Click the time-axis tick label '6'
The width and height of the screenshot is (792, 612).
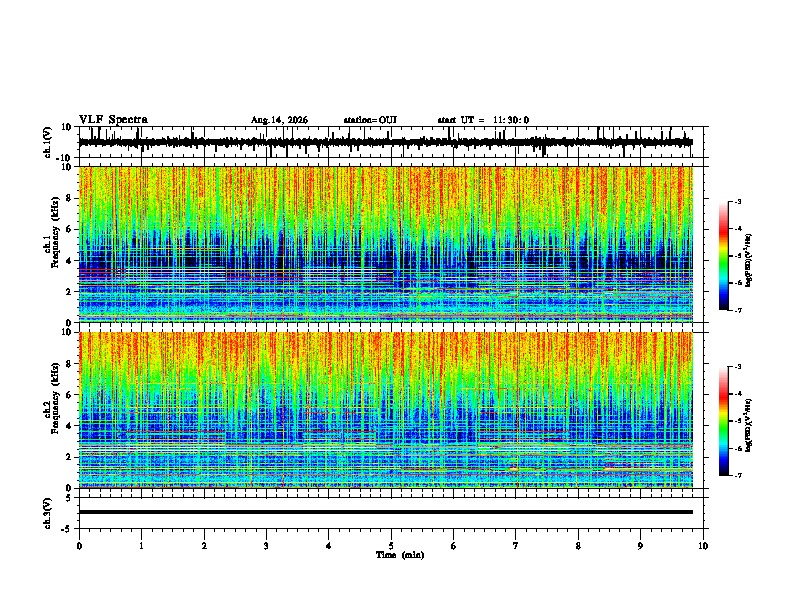coord(454,546)
